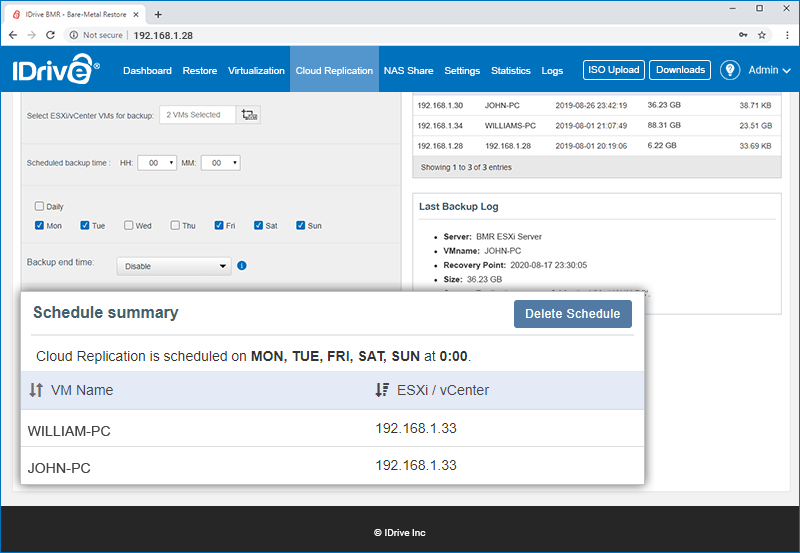Open the Dashboard page
Viewport: 800px width, 553px height.
click(147, 70)
